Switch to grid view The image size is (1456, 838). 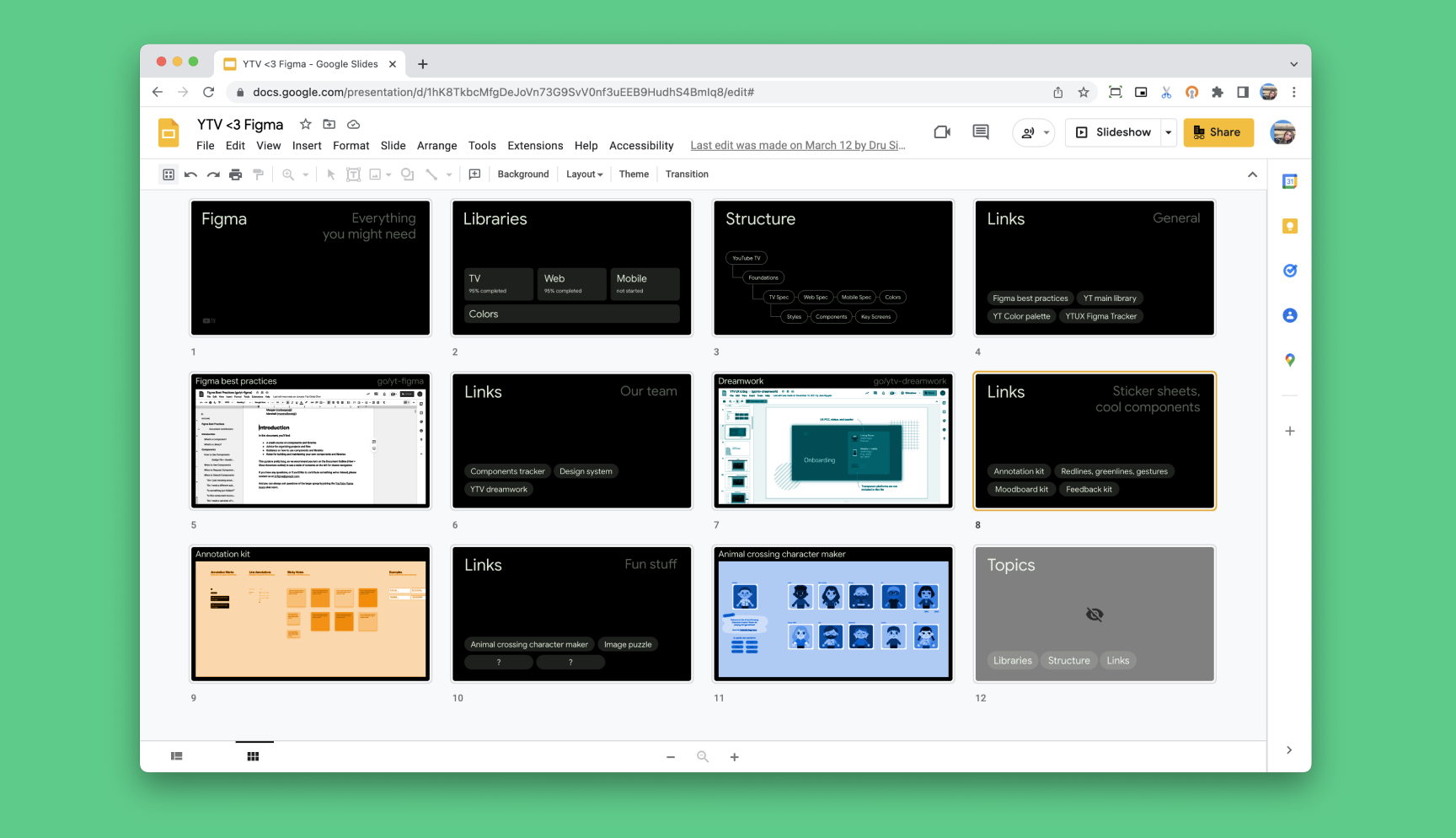[x=253, y=756]
